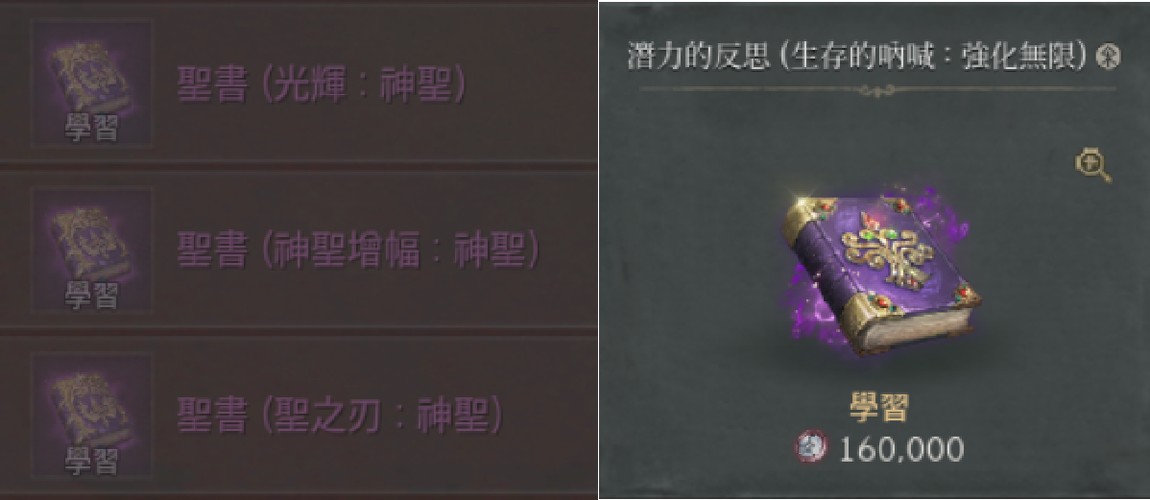Select the large purple book image
This screenshot has width=1150, height=500.
click(x=879, y=274)
